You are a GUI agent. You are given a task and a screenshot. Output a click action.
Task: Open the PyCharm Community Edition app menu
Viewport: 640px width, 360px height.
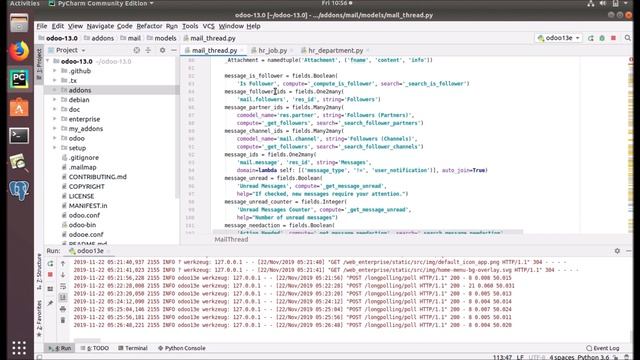point(101,3)
